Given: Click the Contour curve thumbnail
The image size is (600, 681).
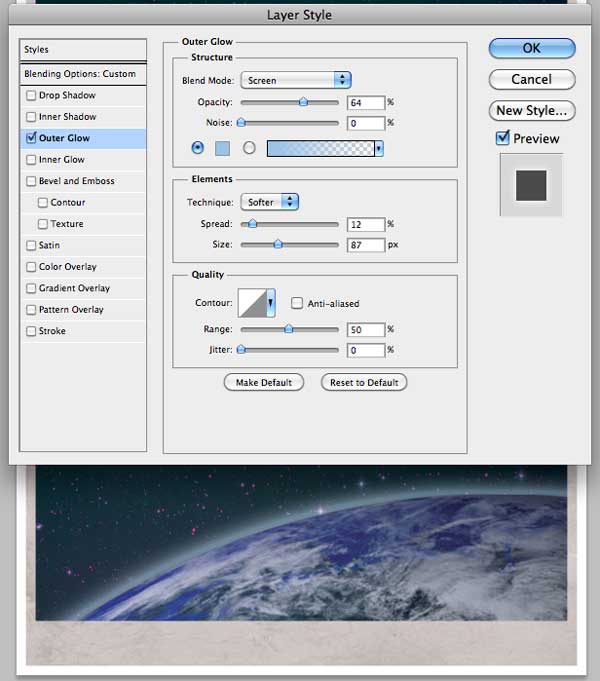Looking at the screenshot, I should click(x=252, y=303).
